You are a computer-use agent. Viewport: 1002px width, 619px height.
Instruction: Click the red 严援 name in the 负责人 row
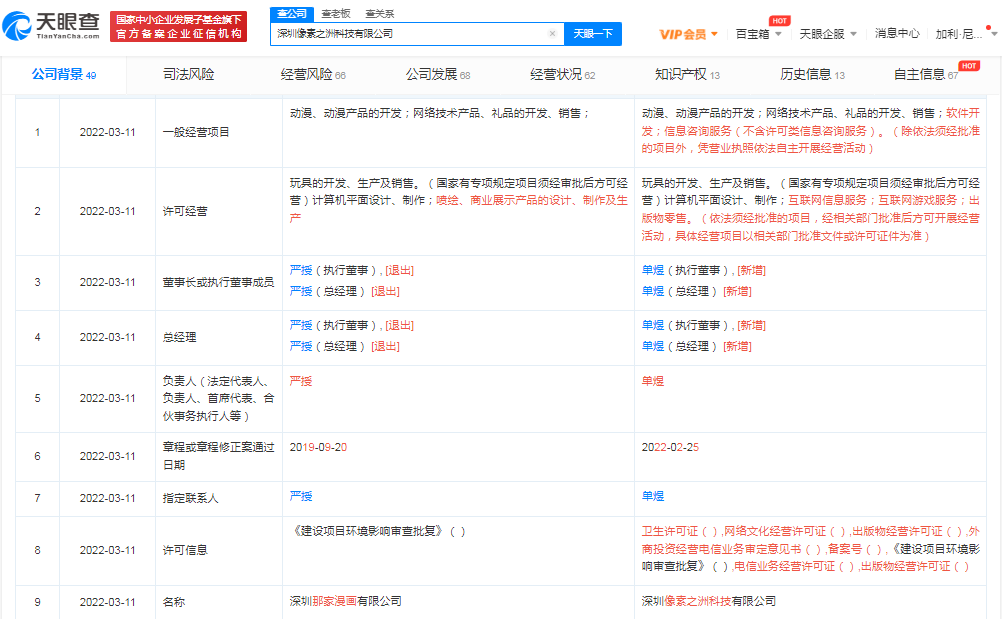point(300,381)
